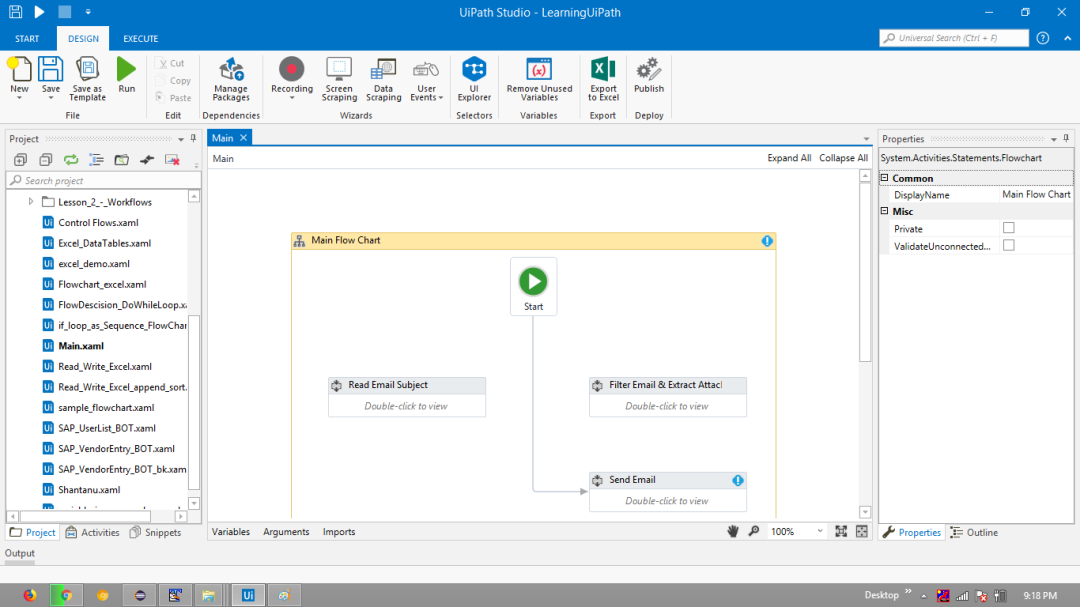
Task: Open project folder icon in Project toolbar
Action: tap(122, 160)
